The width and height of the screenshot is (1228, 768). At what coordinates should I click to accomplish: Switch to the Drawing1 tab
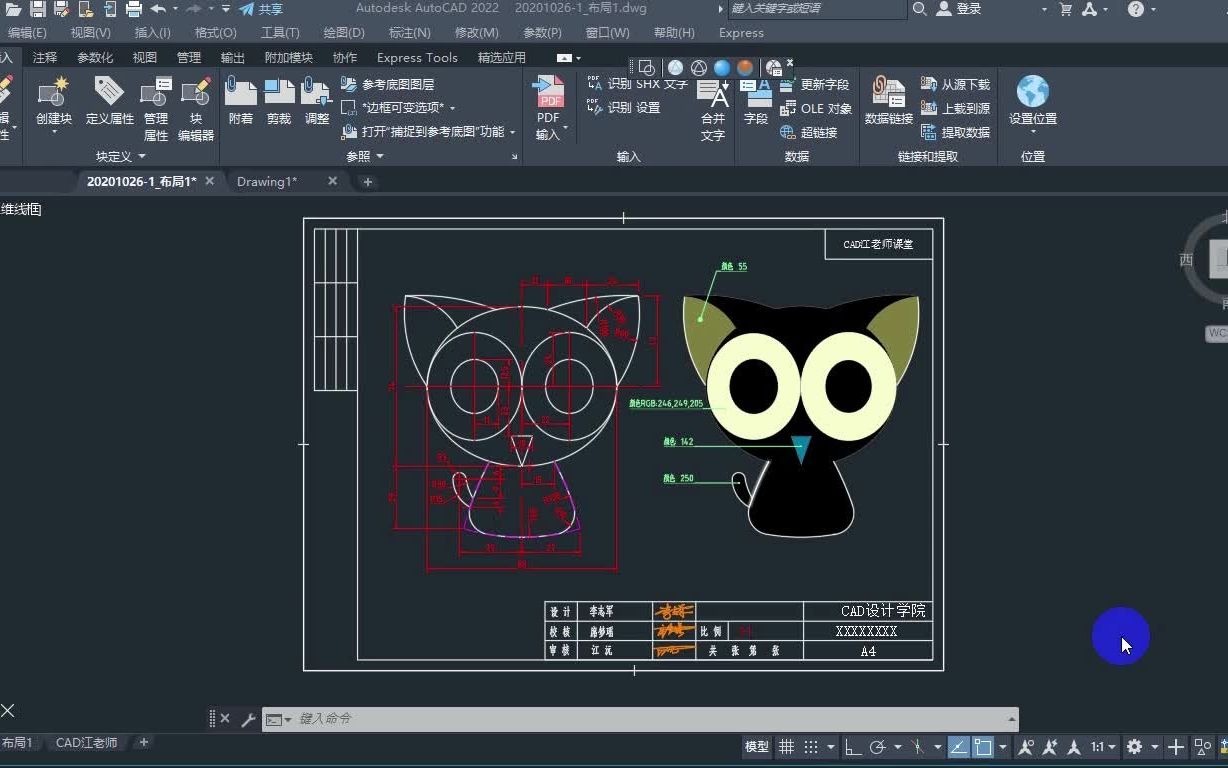267,181
